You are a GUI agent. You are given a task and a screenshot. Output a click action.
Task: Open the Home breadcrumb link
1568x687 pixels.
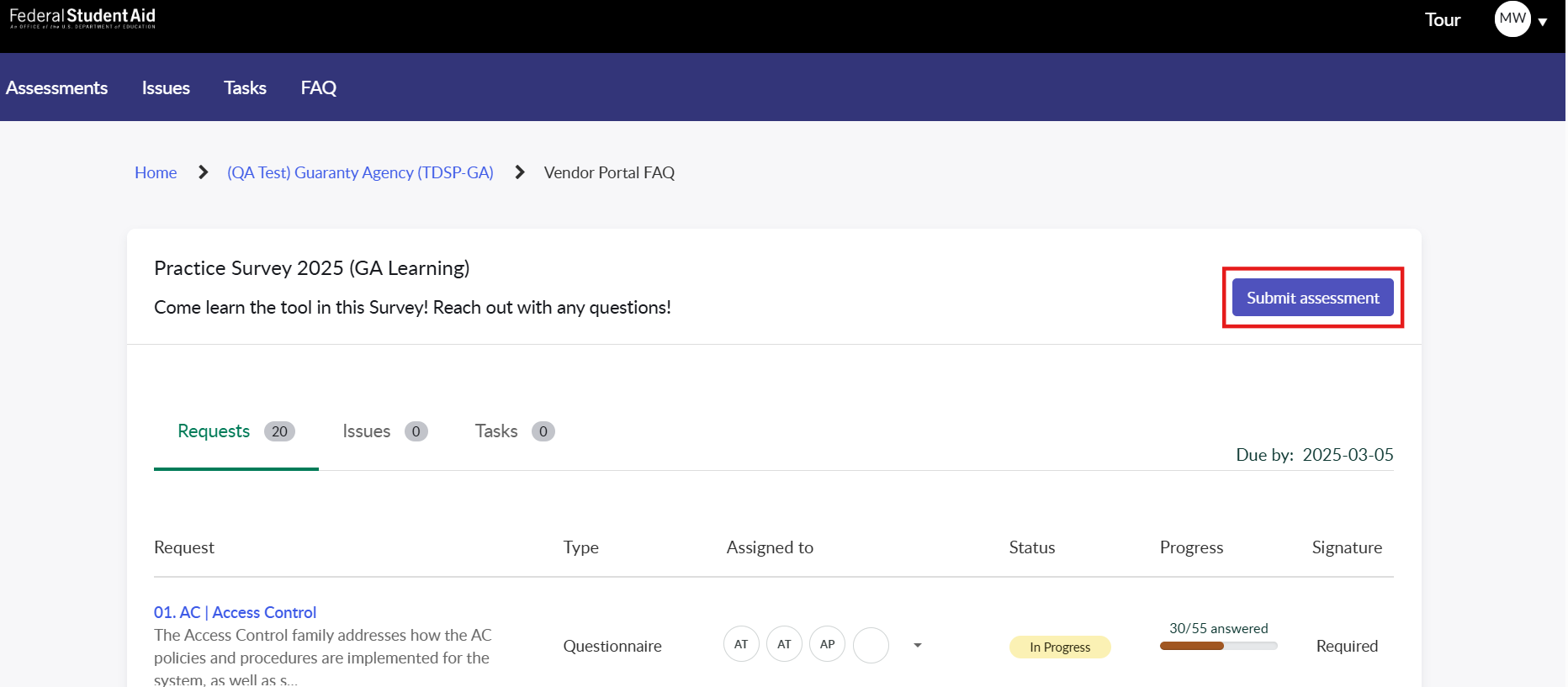tap(156, 172)
